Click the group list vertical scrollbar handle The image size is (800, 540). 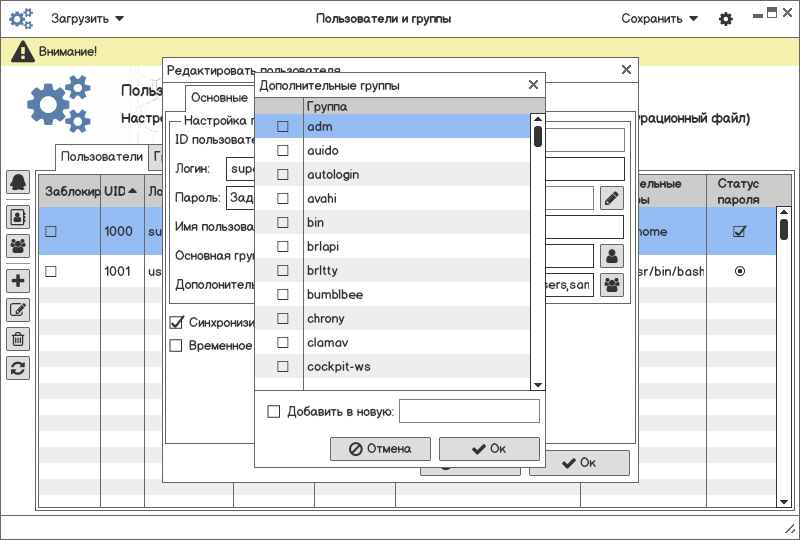537,135
